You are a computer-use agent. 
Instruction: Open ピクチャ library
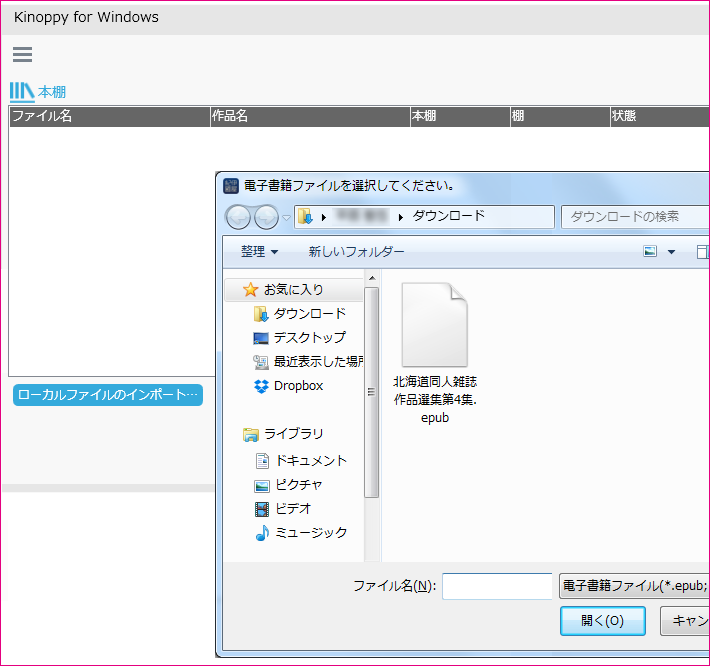tap(299, 484)
